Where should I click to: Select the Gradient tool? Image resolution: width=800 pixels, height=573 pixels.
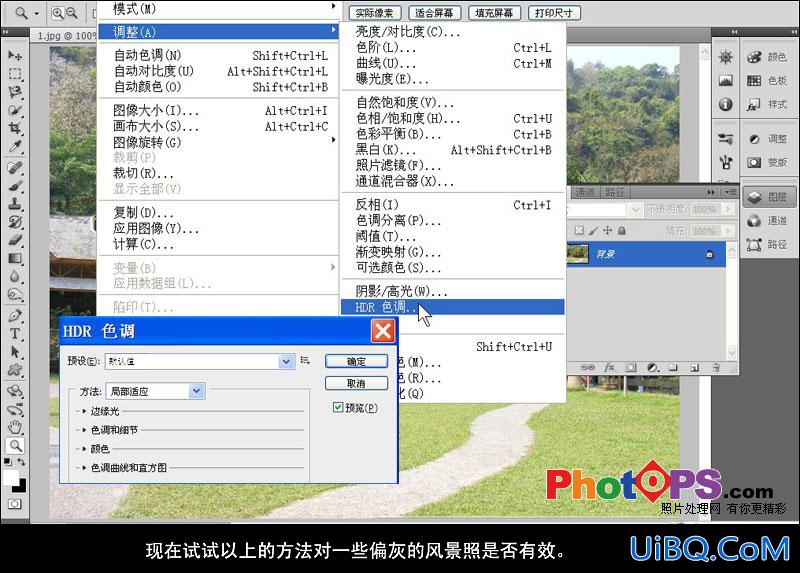[x=15, y=258]
